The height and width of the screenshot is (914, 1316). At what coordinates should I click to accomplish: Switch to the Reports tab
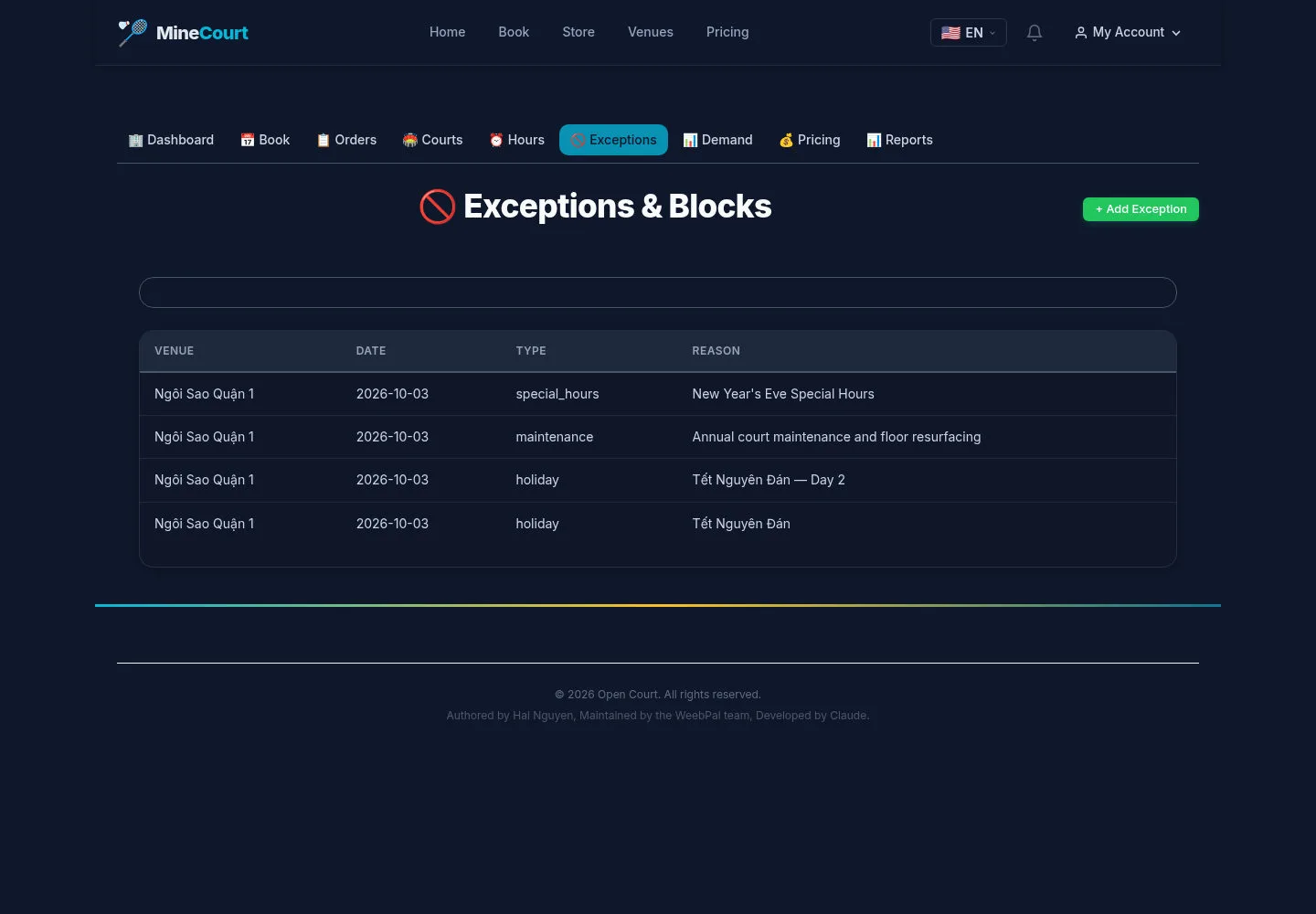click(x=900, y=140)
